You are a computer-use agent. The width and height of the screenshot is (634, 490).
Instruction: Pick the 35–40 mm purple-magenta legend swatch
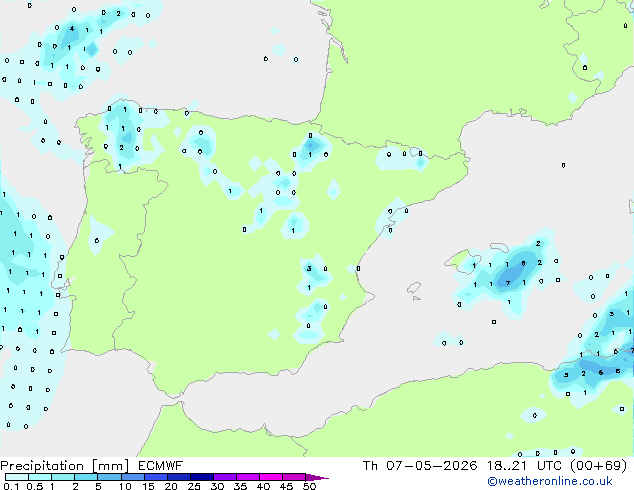[x=248, y=477]
